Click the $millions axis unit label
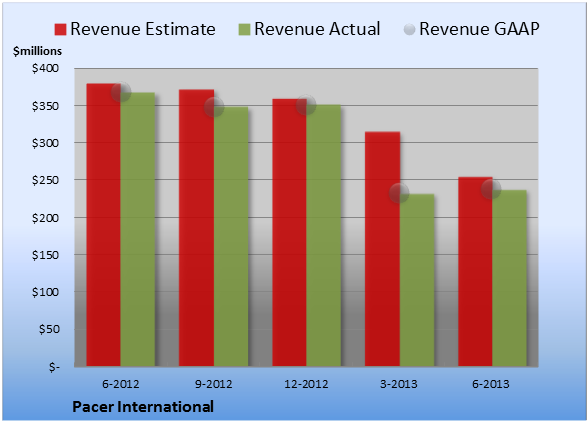The height and width of the screenshot is (422, 588). point(37,51)
